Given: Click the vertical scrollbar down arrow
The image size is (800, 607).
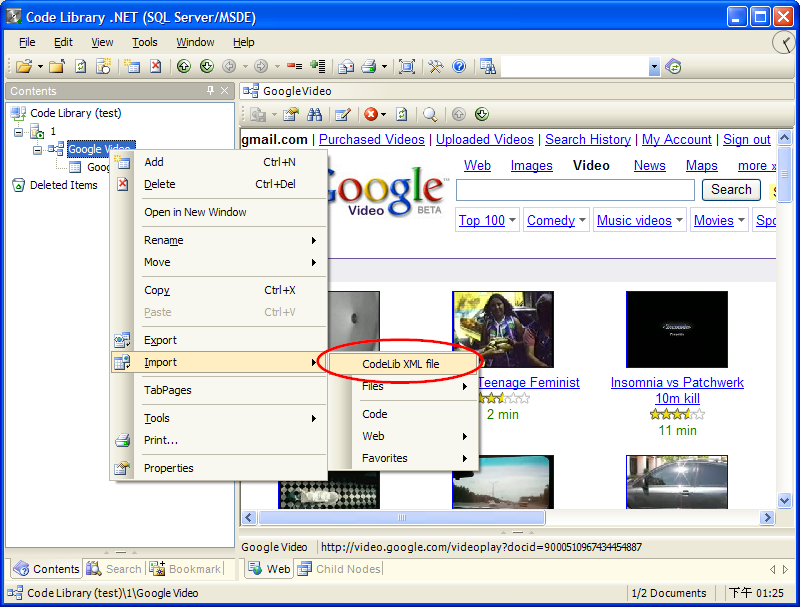Looking at the screenshot, I should (x=784, y=500).
